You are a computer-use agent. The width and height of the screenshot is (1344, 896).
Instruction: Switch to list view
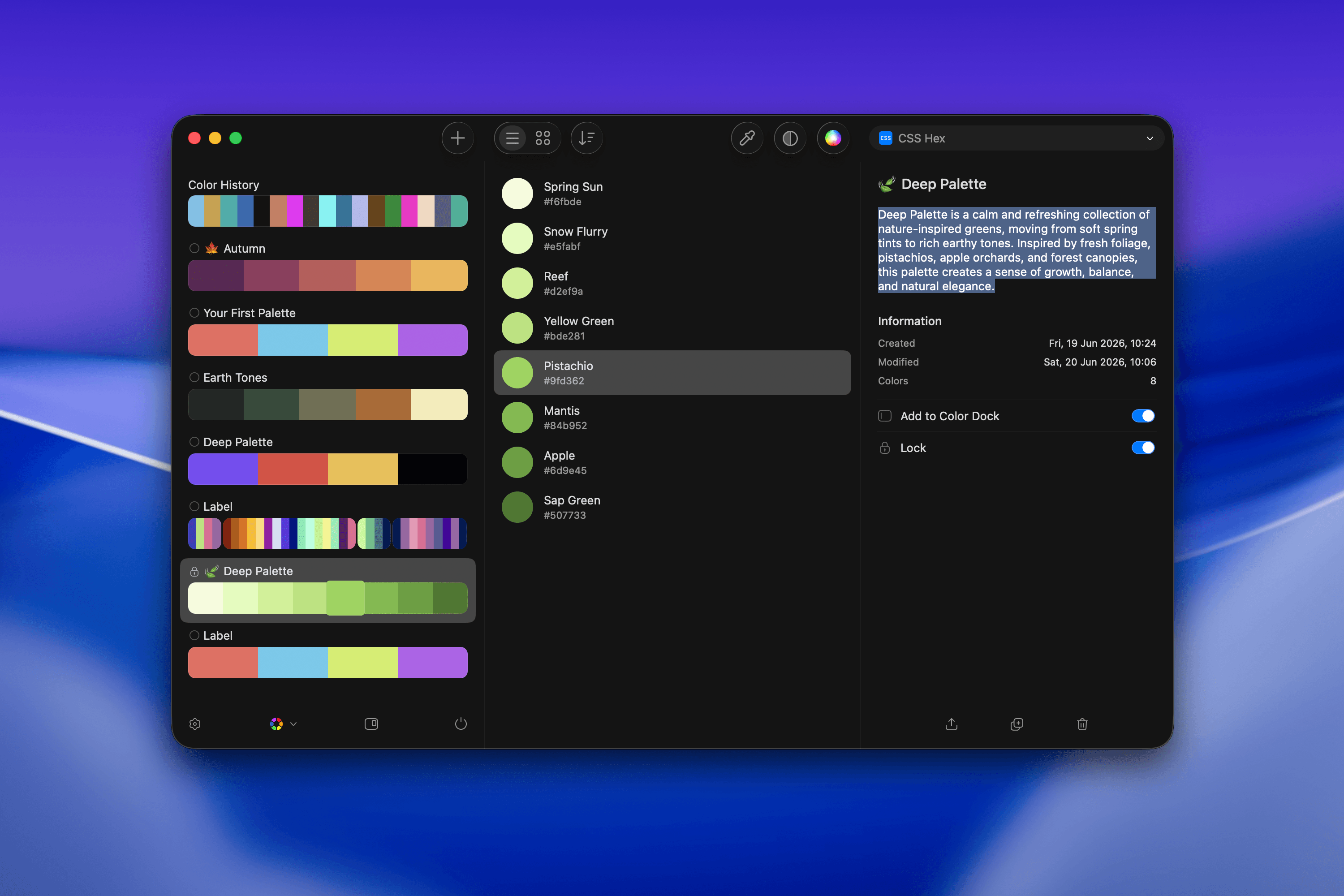(512, 138)
